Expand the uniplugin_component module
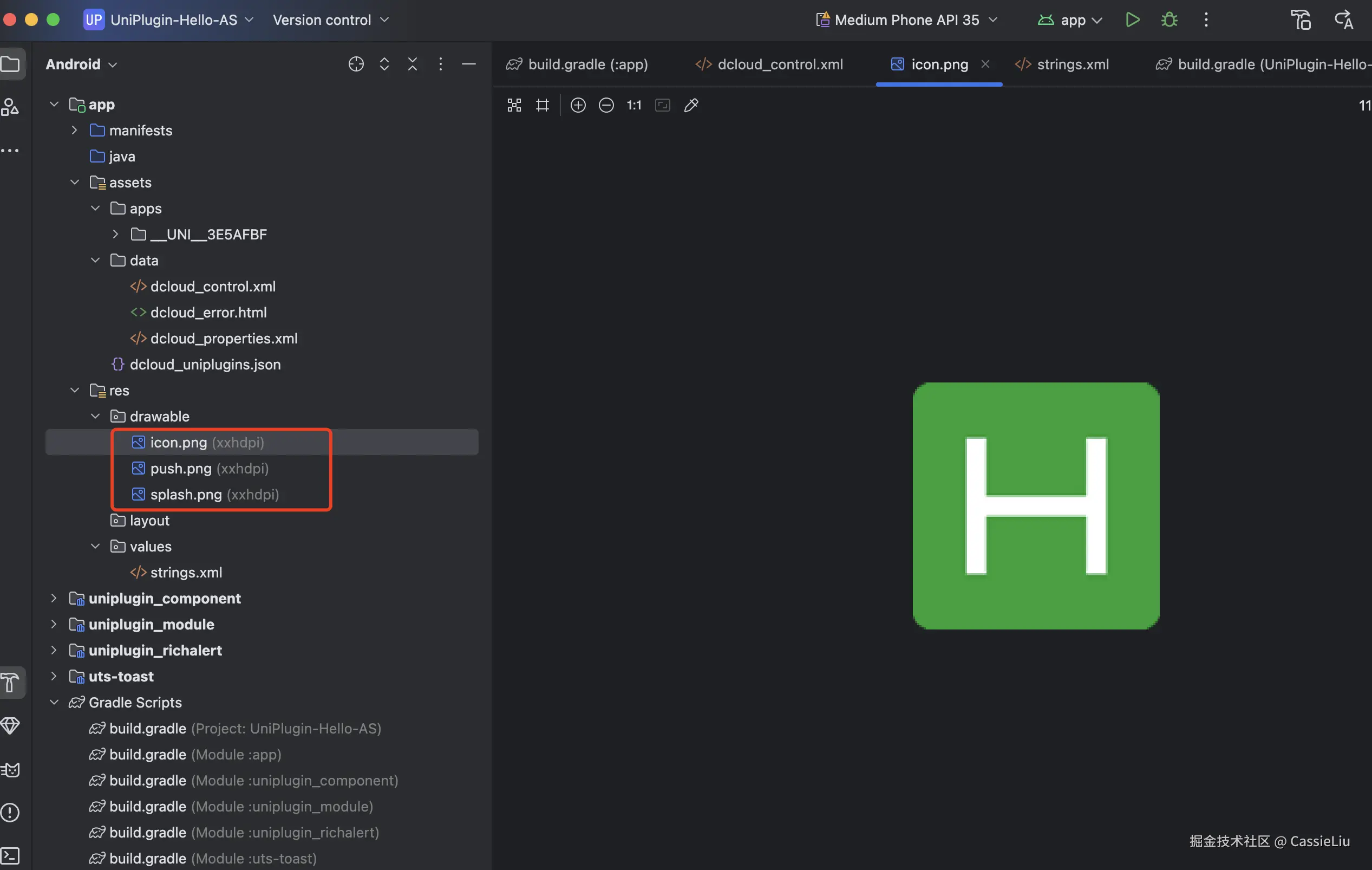1372x870 pixels. point(54,598)
